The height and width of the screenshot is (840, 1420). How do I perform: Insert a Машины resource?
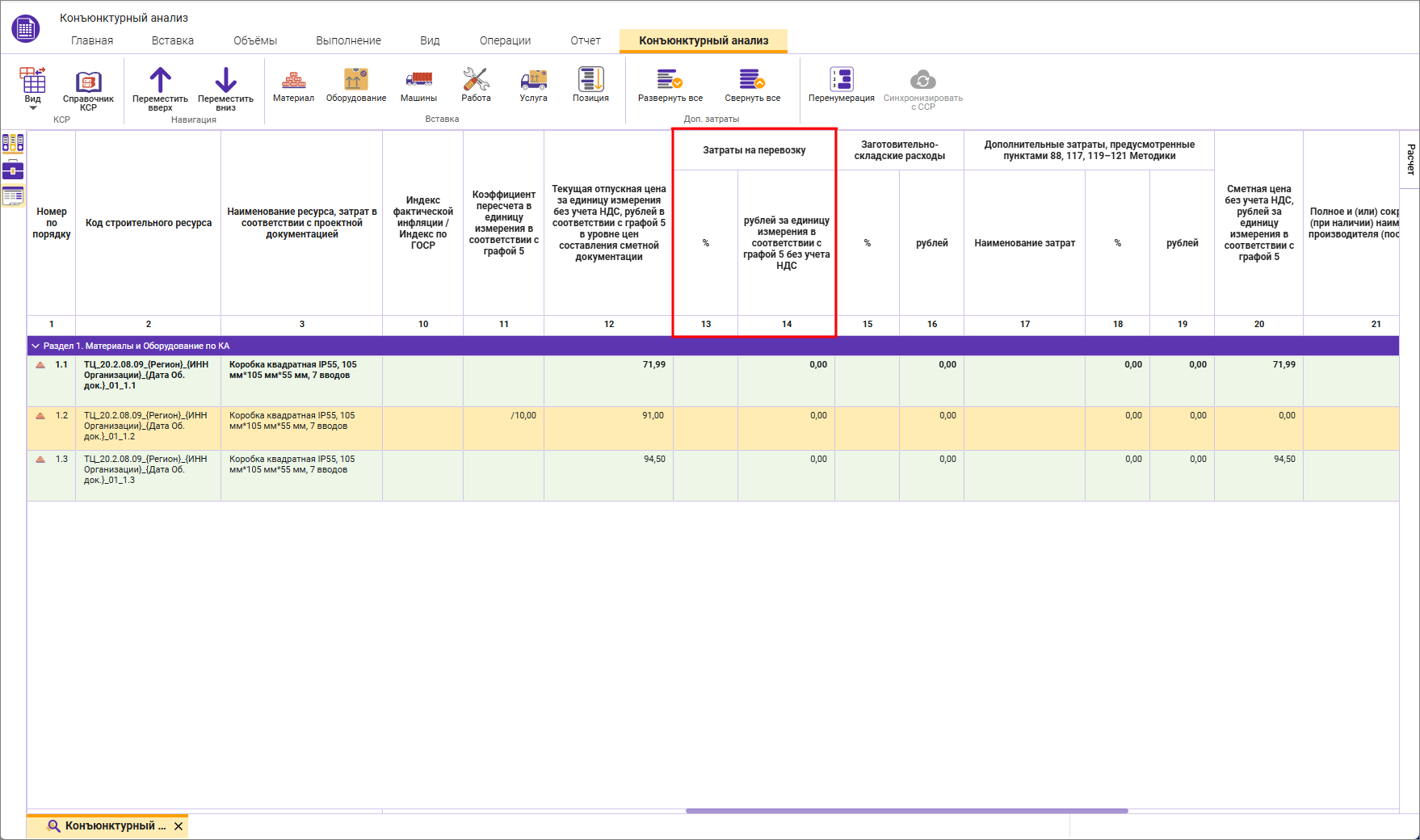point(418,85)
